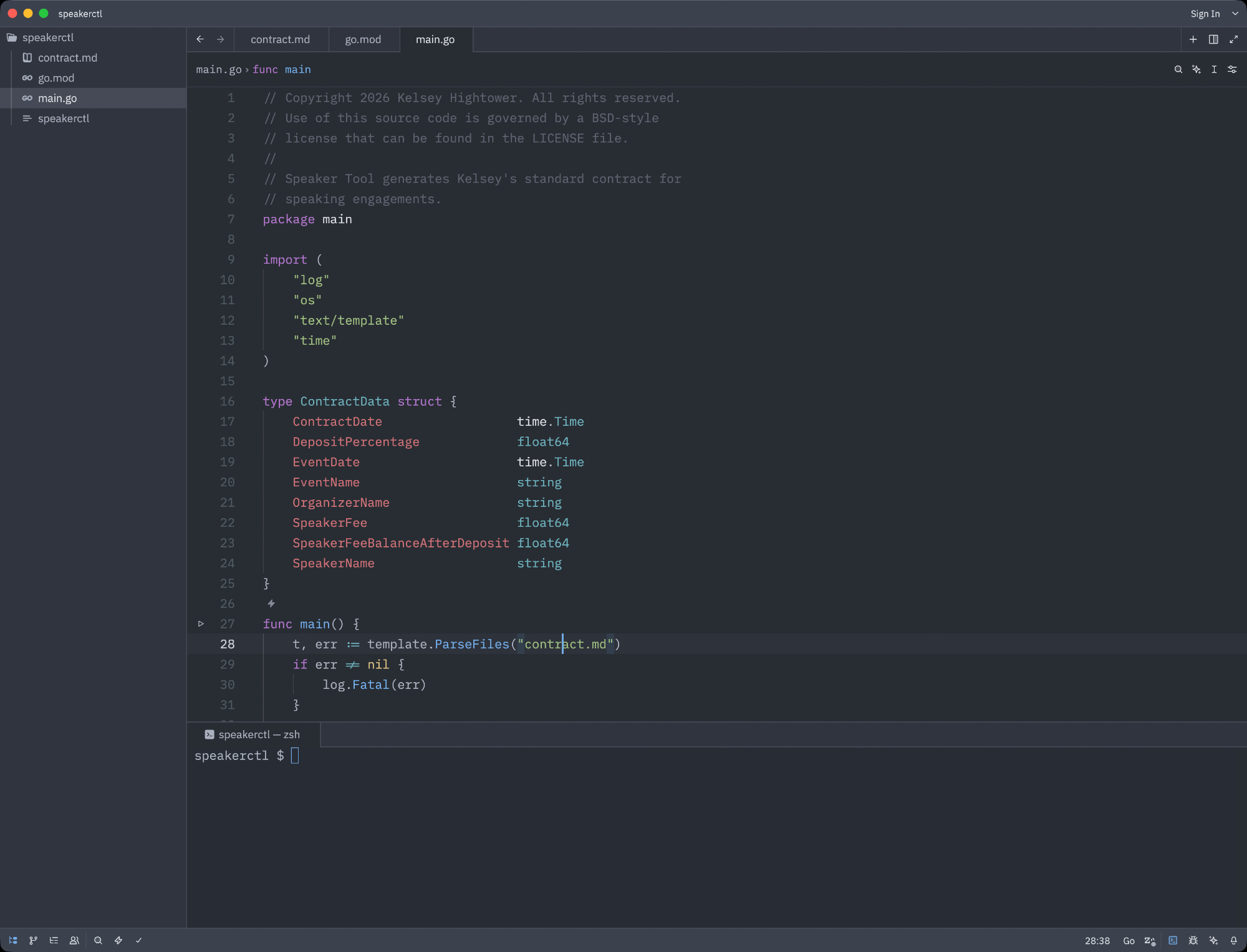Viewport: 1247px width, 952px height.
Task: Open the debugger bug icon
Action: tap(1193, 940)
